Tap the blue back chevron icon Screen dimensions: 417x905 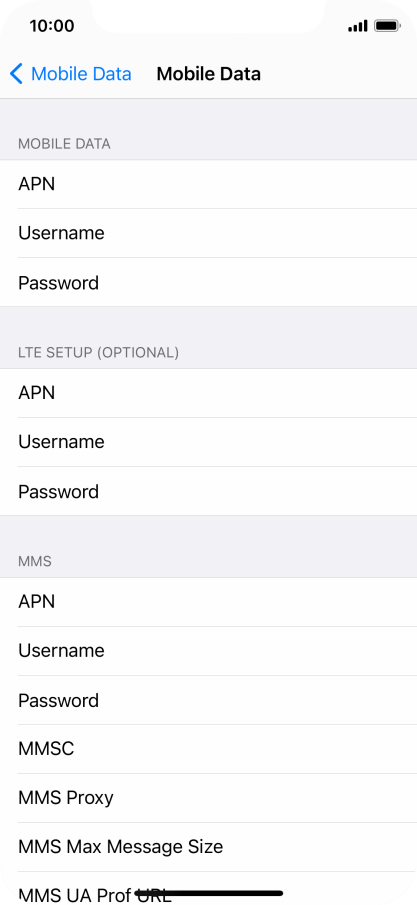coord(16,74)
